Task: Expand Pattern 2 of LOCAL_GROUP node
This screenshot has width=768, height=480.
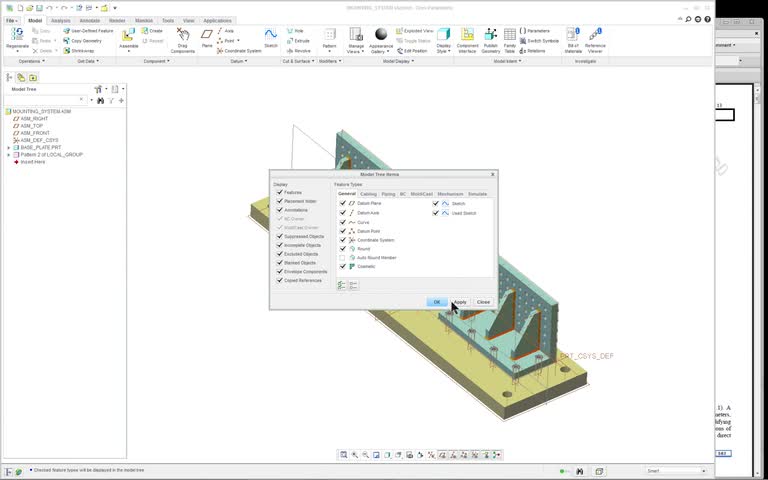Action: point(8,155)
